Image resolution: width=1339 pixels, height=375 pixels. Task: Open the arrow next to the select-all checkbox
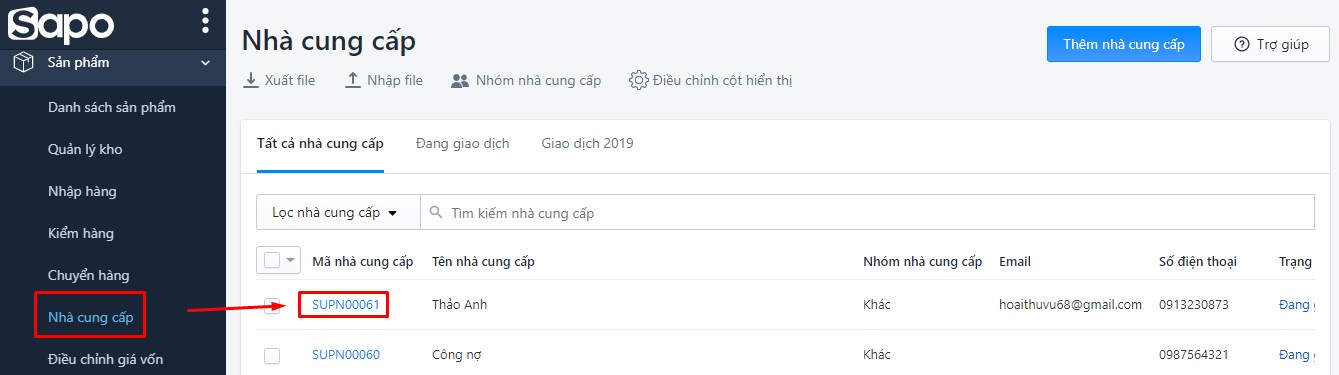pyautogui.click(x=292, y=261)
